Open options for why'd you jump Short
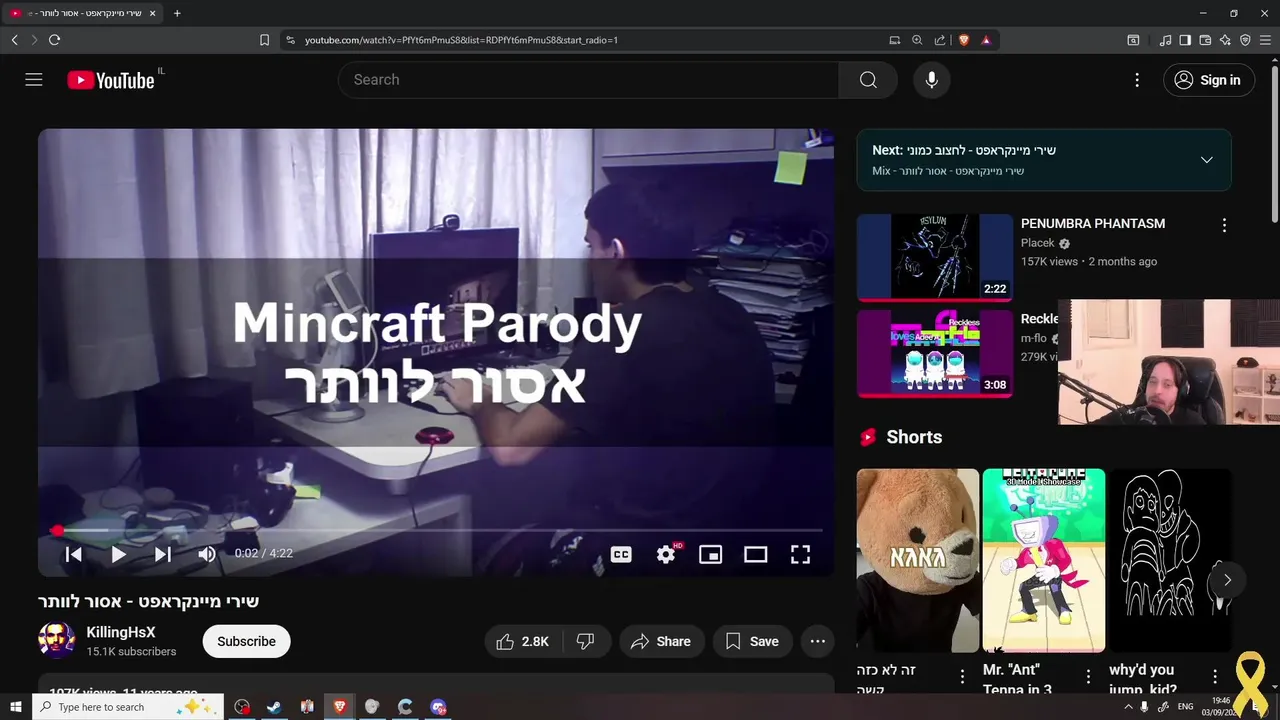 (x=1215, y=677)
